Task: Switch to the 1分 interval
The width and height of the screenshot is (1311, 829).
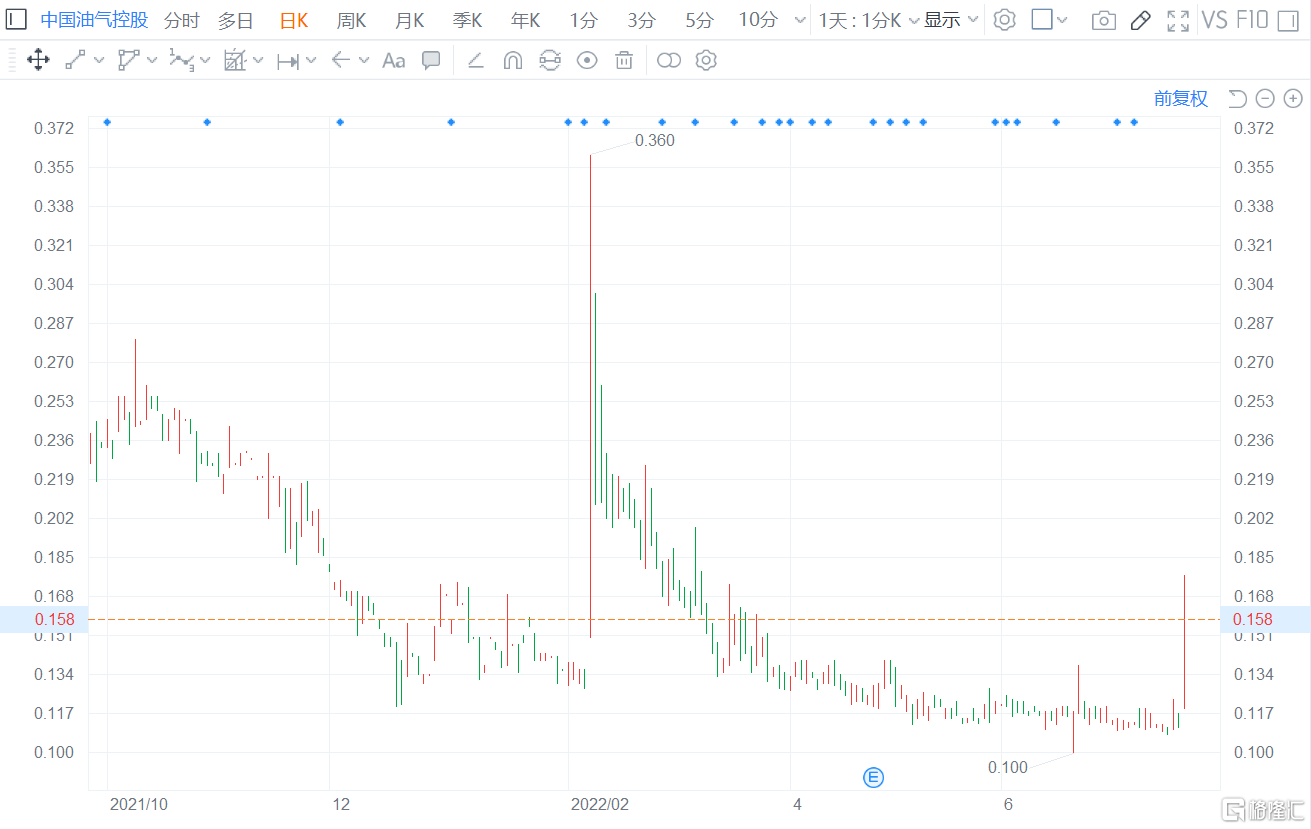Action: tap(583, 20)
